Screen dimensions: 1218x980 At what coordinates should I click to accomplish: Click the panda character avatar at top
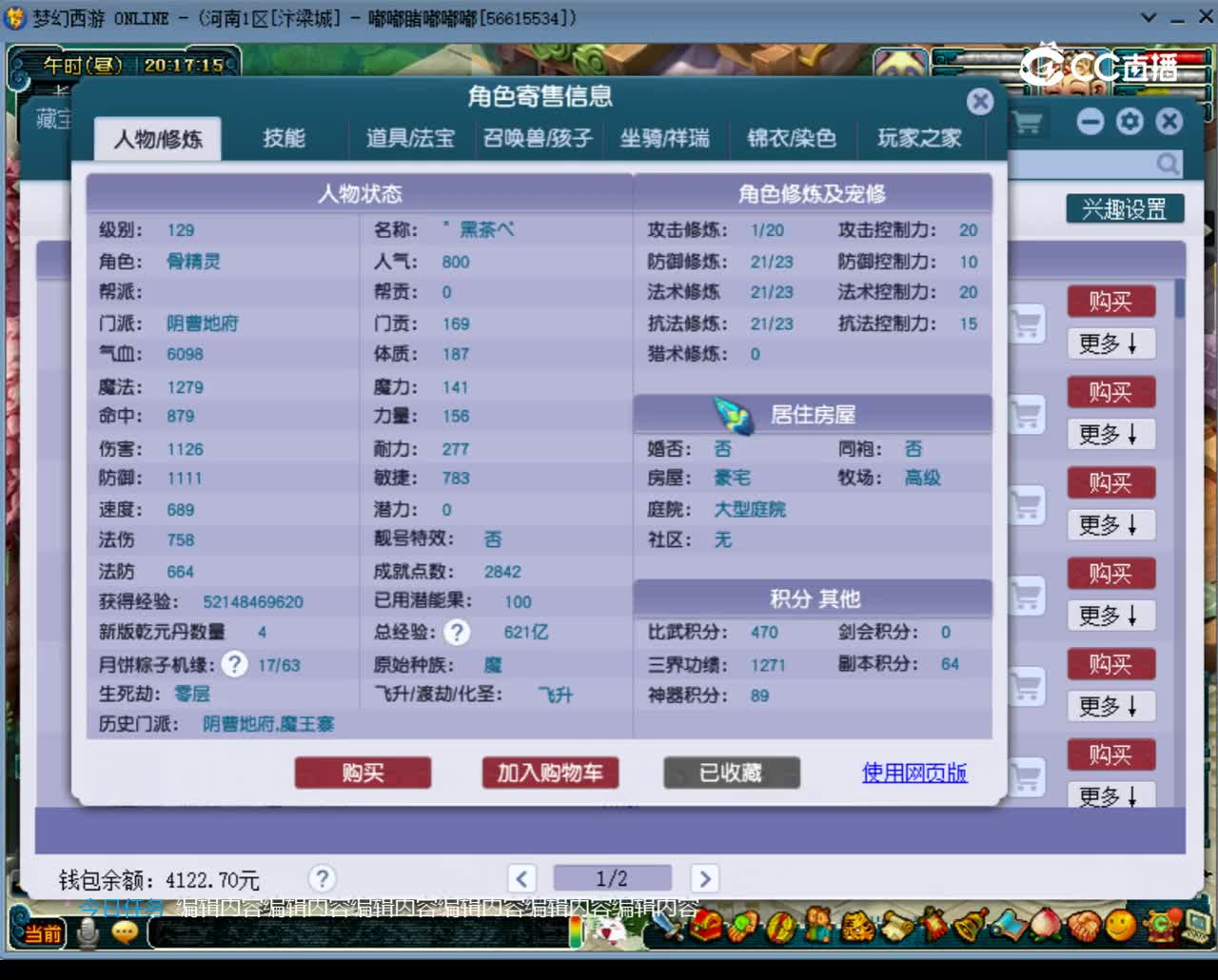point(900,61)
